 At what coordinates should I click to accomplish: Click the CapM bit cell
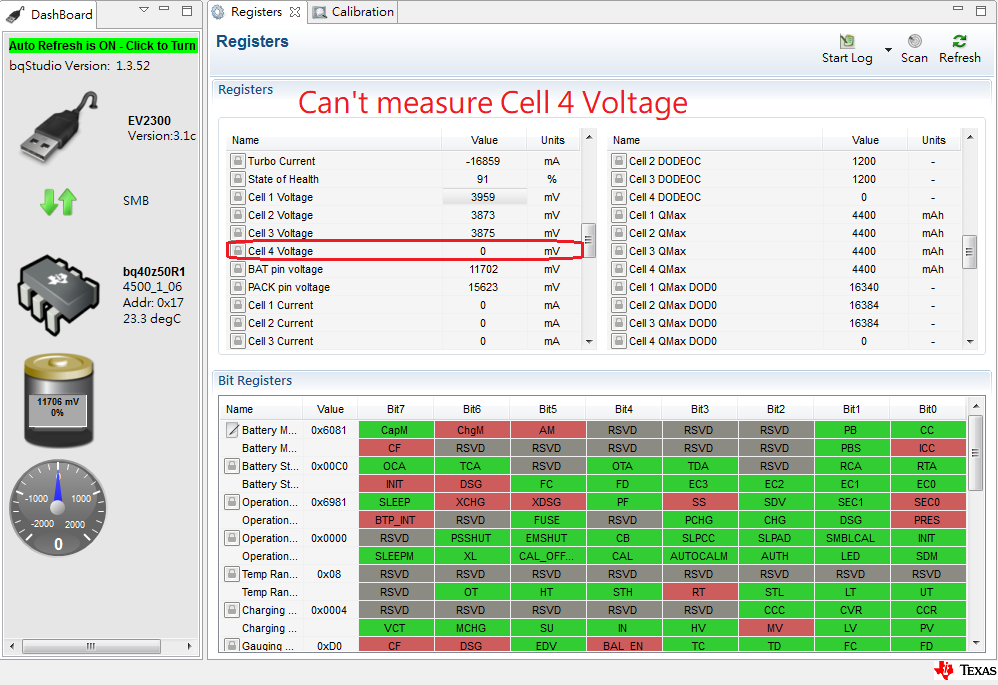tap(395, 430)
